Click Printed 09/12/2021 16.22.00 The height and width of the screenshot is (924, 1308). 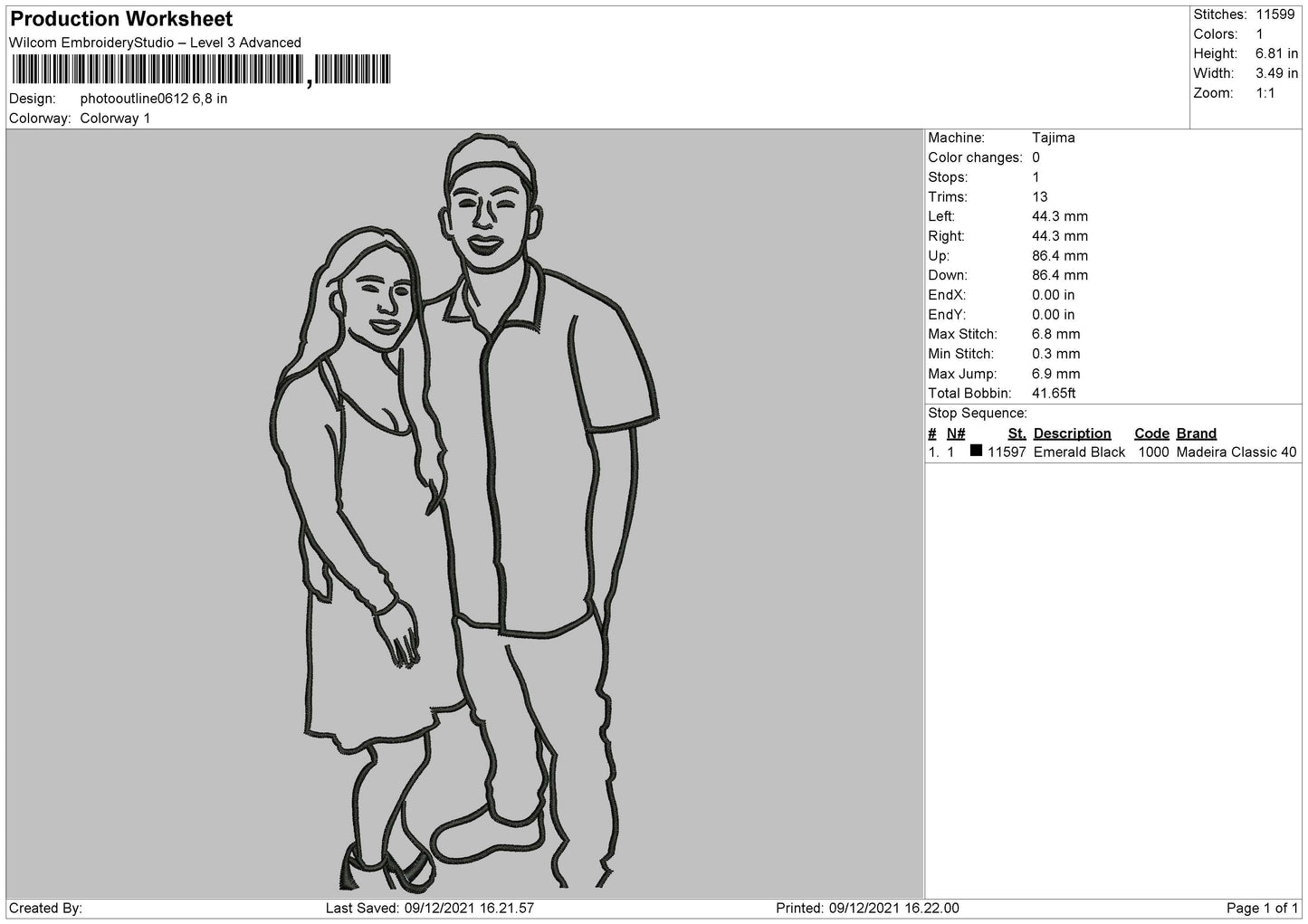coord(867,908)
